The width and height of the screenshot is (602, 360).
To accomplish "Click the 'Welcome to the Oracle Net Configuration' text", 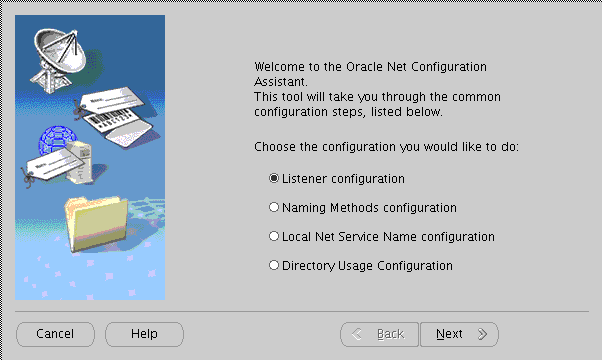I will (x=370, y=67).
